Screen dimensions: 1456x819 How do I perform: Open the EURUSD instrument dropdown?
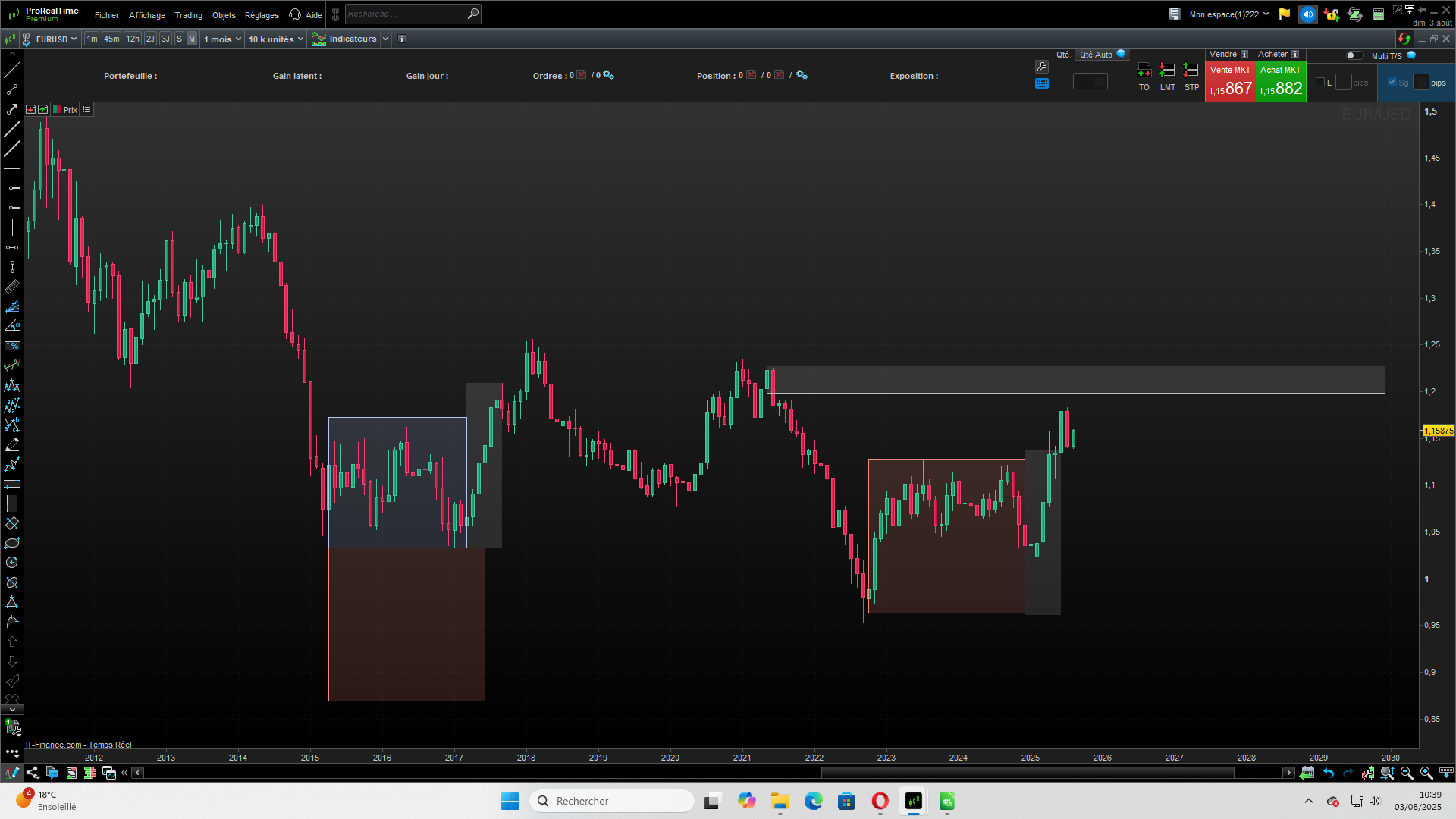point(57,39)
